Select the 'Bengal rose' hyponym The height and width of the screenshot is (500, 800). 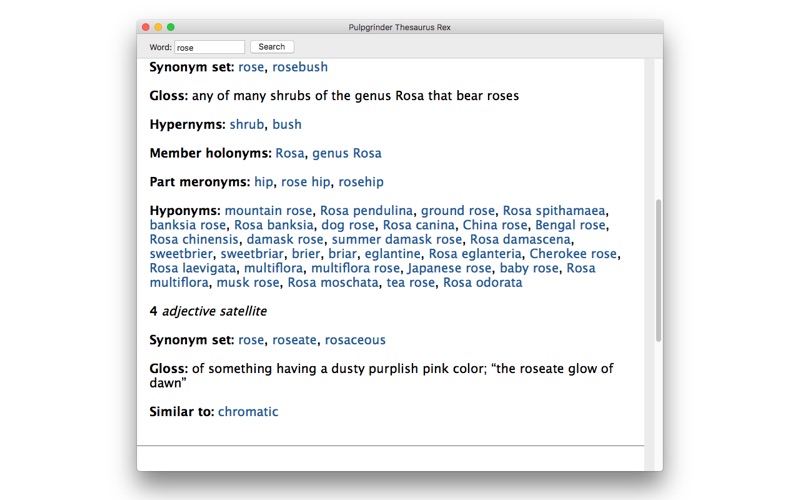(x=570, y=225)
